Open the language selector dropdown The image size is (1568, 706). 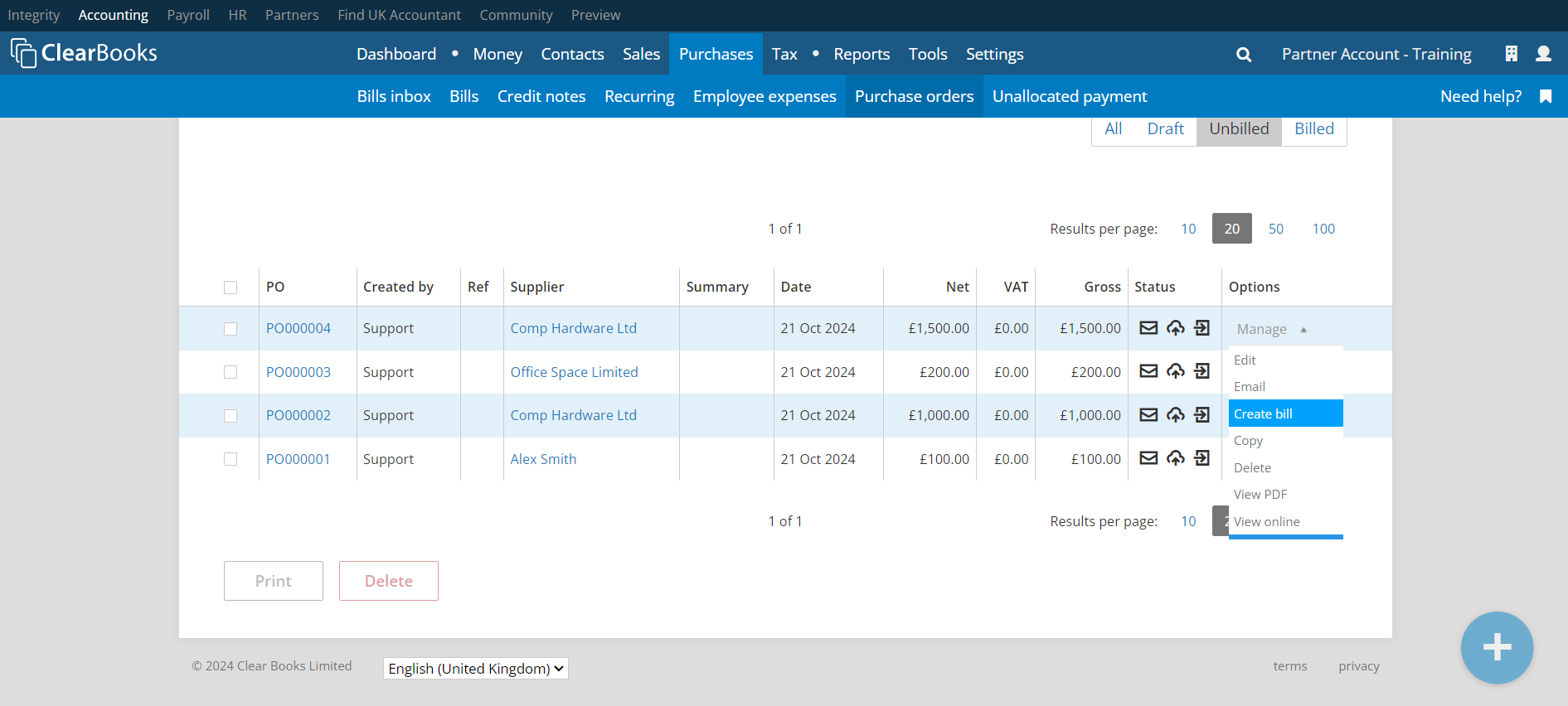(x=476, y=668)
